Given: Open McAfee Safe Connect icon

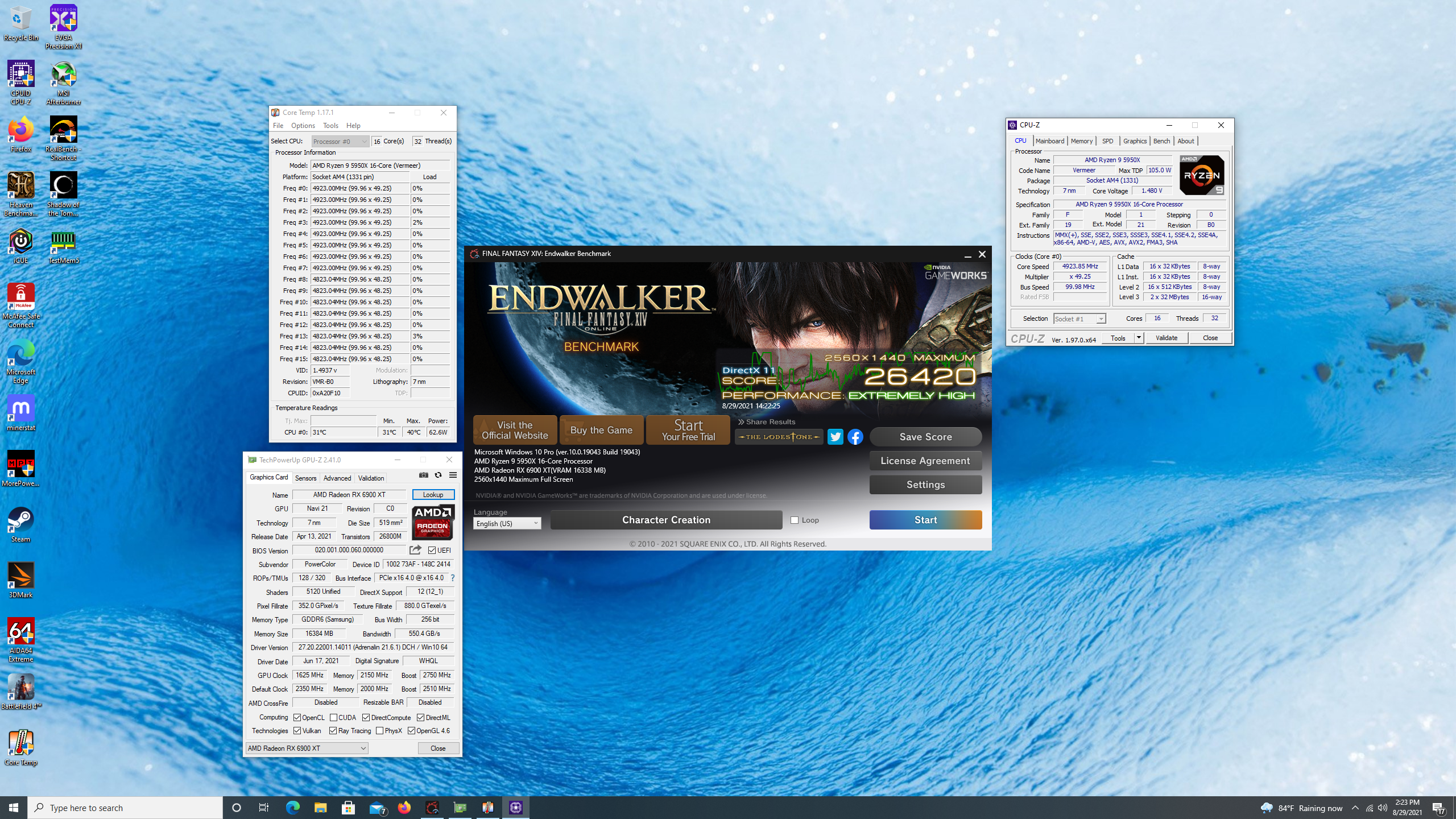Looking at the screenshot, I should point(20,306).
